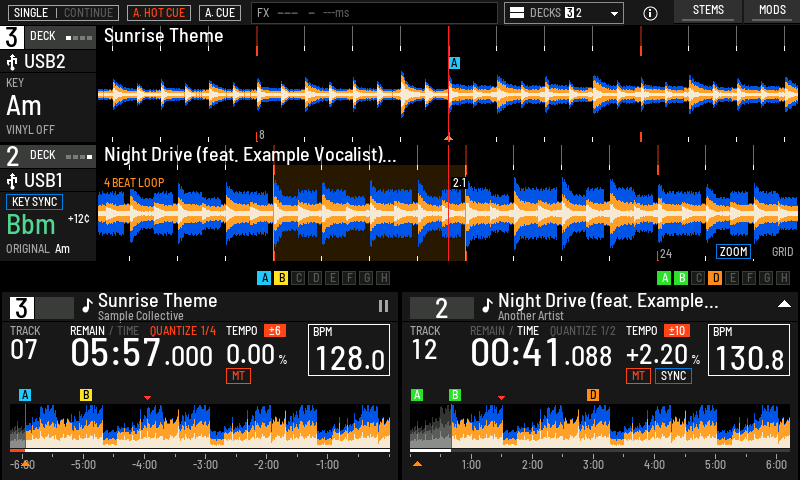Click hot cue A marker on Sunrise waveform
Screen dimensions: 800x480
(454, 63)
